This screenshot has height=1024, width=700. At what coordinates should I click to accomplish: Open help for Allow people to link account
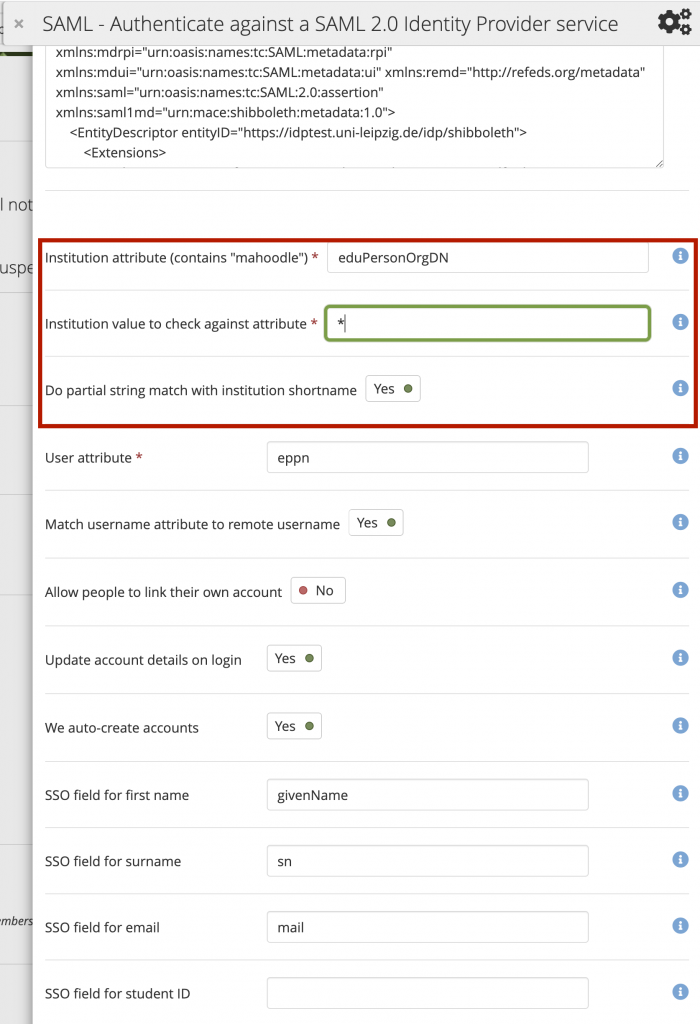pos(680,590)
